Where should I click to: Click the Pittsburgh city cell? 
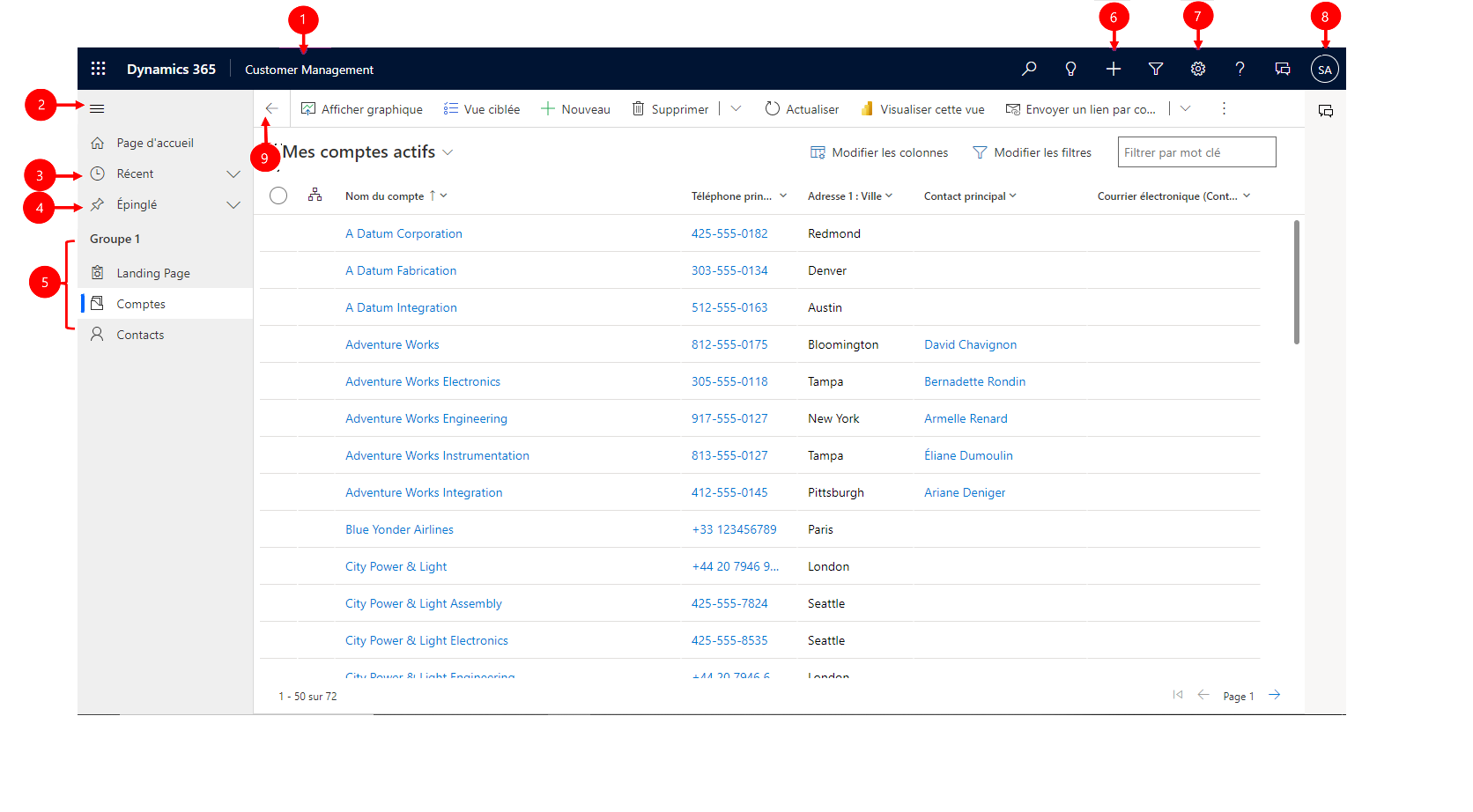(x=836, y=492)
